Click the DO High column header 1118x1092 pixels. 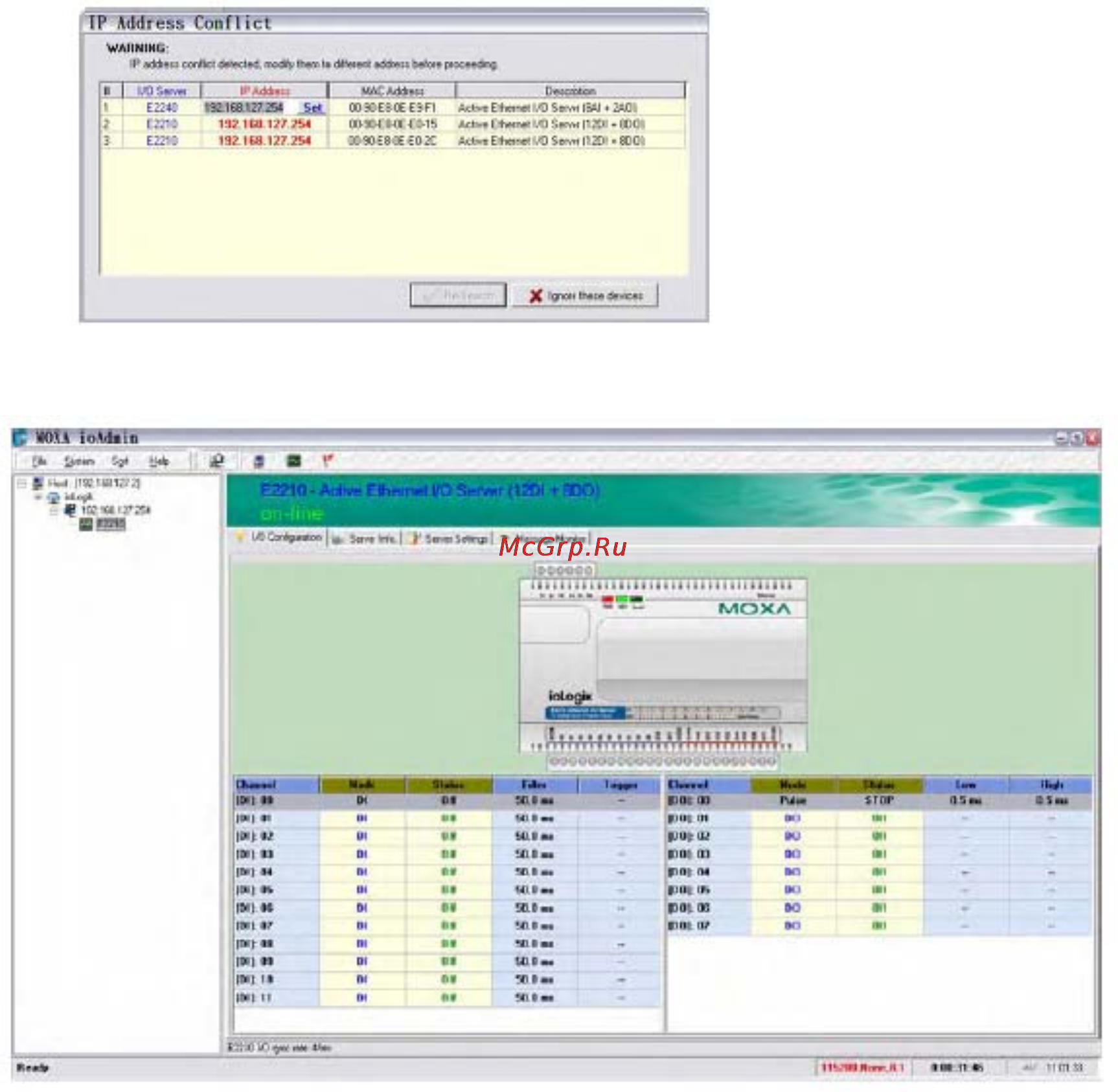1051,784
